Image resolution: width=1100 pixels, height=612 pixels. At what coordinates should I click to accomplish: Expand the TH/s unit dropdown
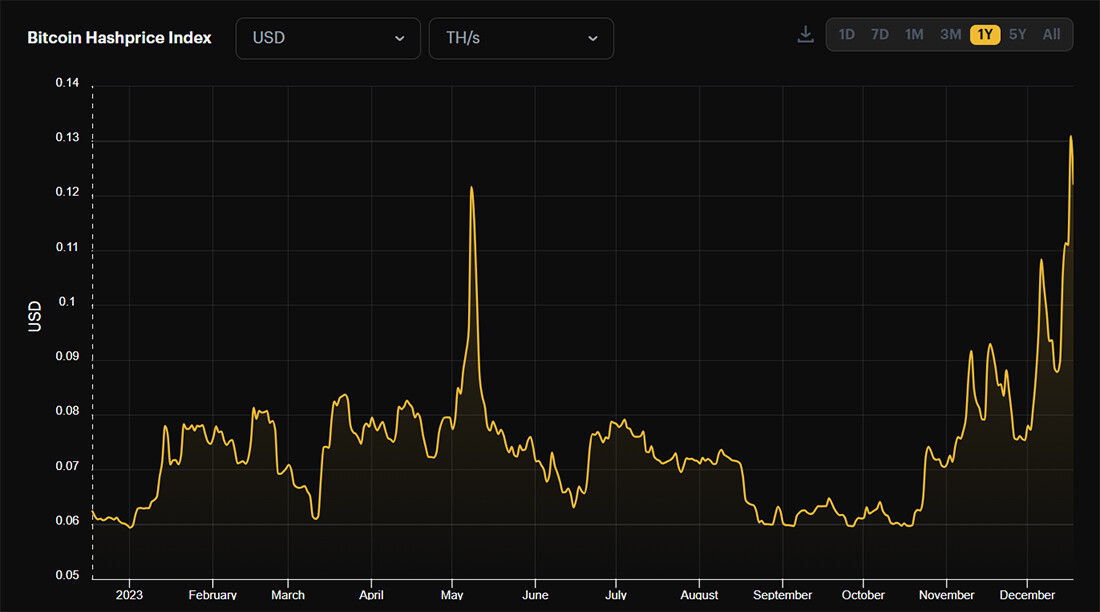(x=521, y=38)
